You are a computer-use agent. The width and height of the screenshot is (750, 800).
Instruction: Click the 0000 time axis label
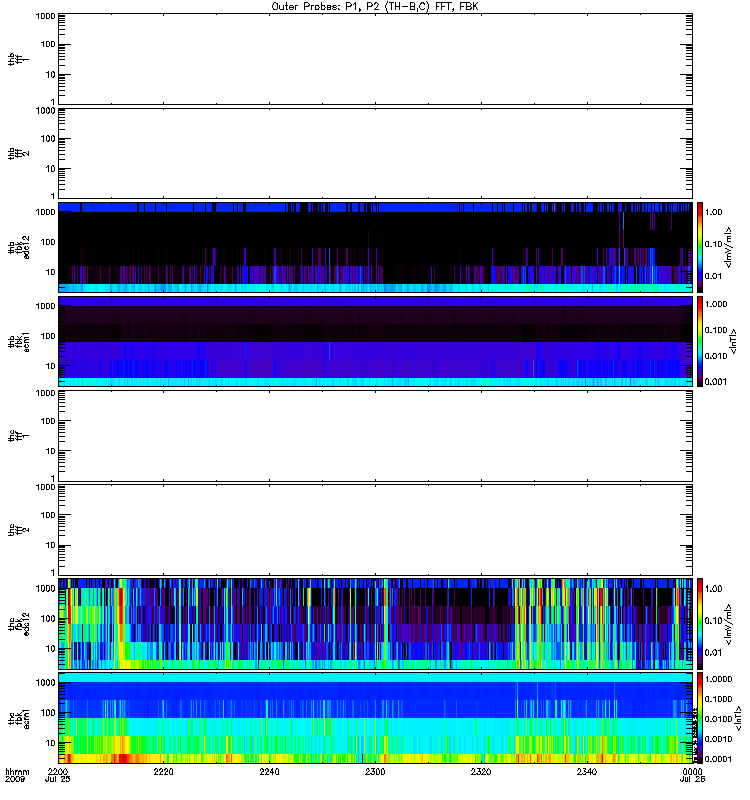692,771
